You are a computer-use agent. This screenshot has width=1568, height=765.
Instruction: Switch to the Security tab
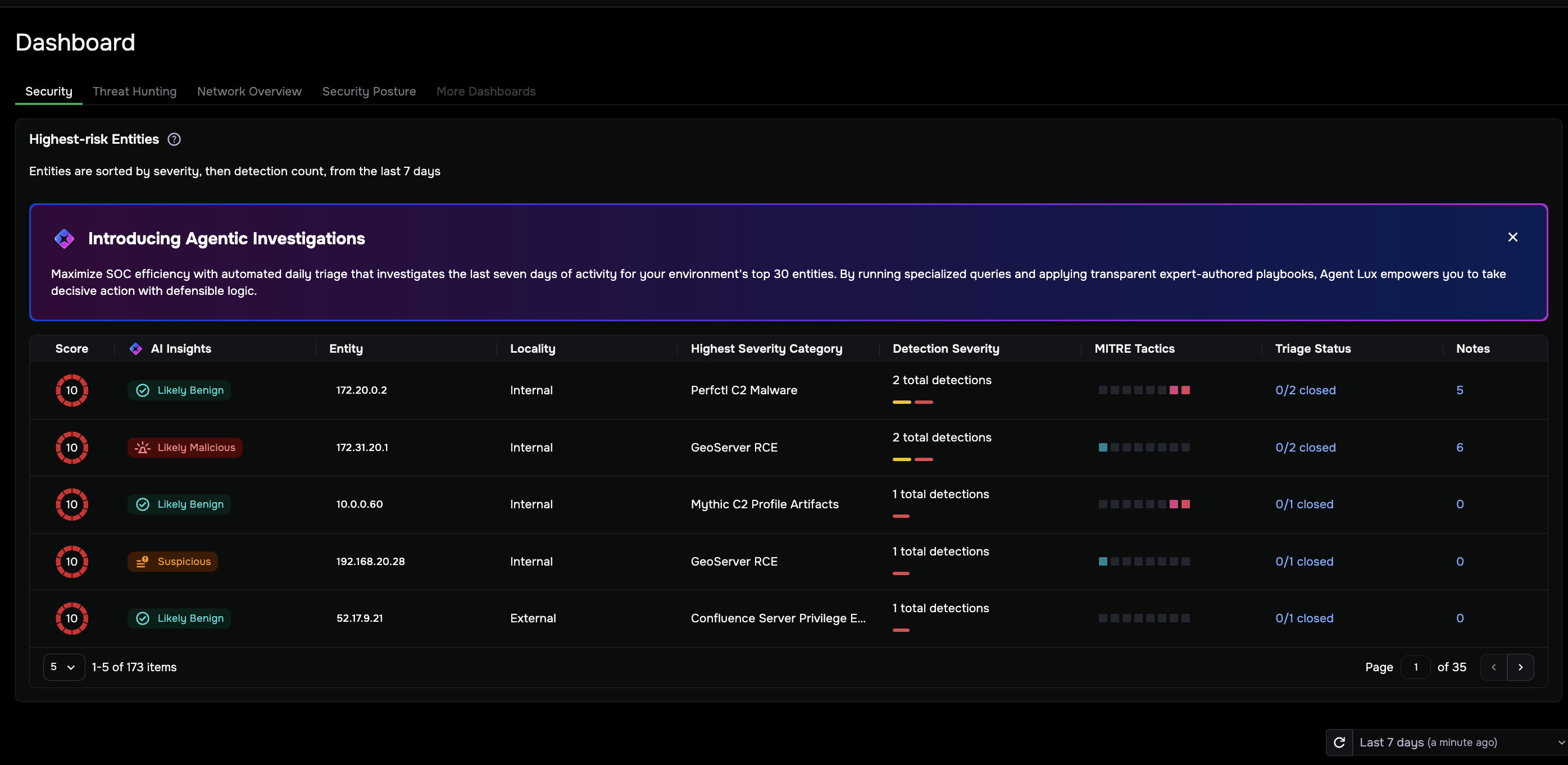coord(49,92)
